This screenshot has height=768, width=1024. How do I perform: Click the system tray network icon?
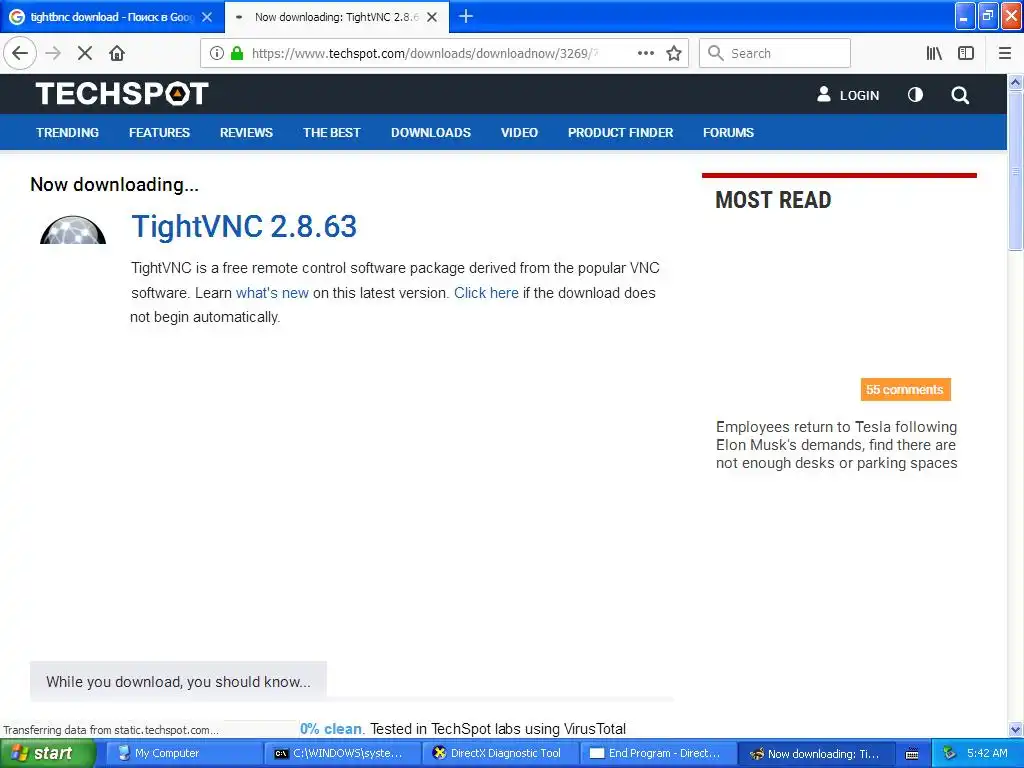(950, 753)
